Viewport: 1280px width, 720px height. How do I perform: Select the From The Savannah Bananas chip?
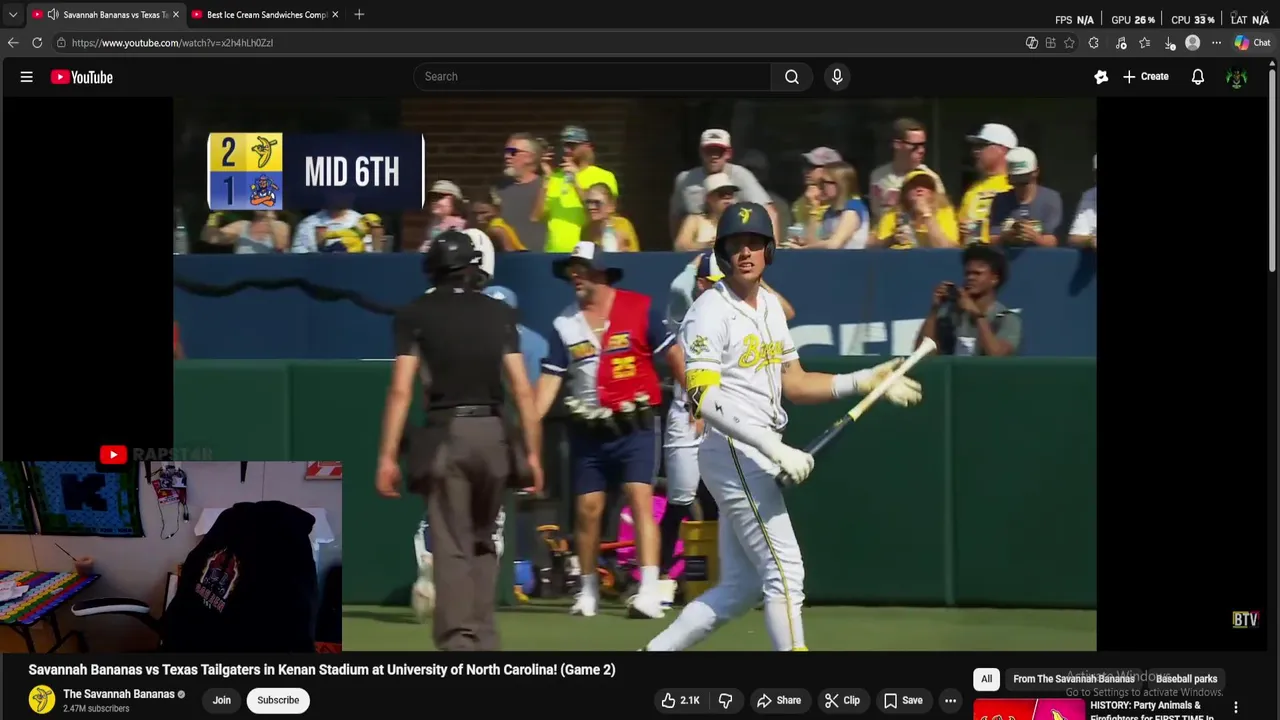tap(1074, 679)
